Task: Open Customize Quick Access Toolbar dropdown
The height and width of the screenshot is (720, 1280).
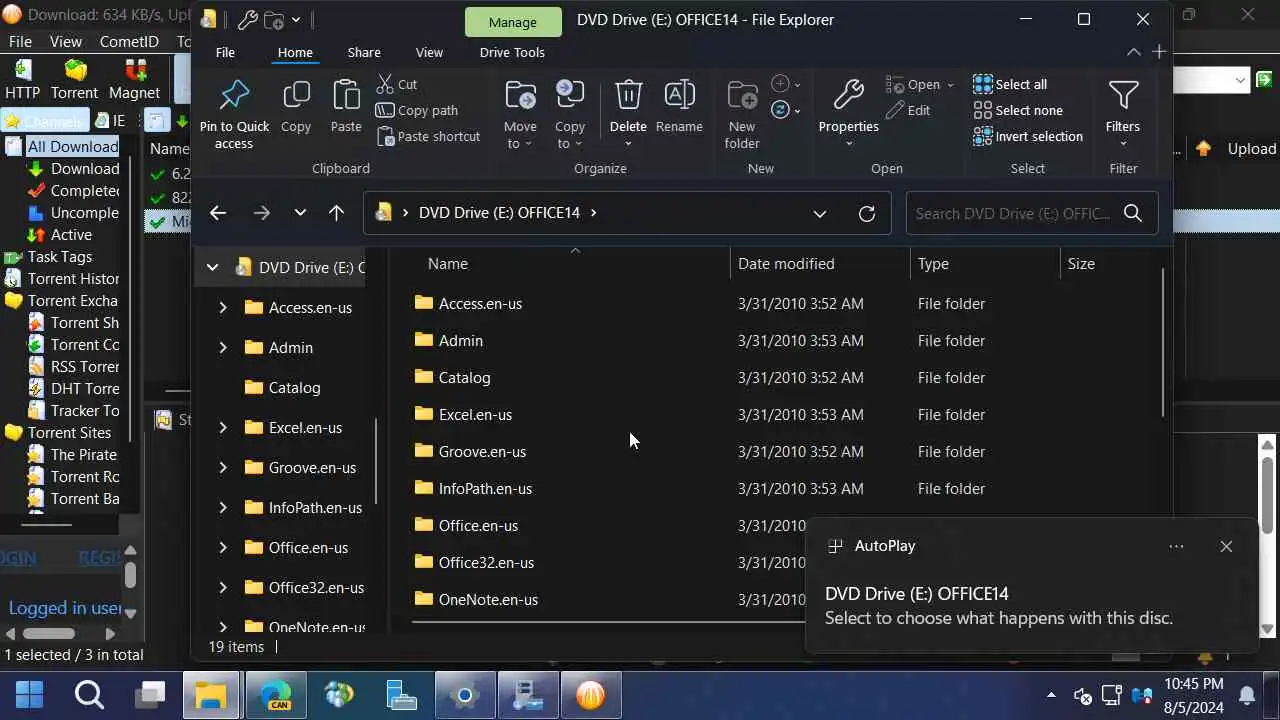Action: pyautogui.click(x=296, y=20)
